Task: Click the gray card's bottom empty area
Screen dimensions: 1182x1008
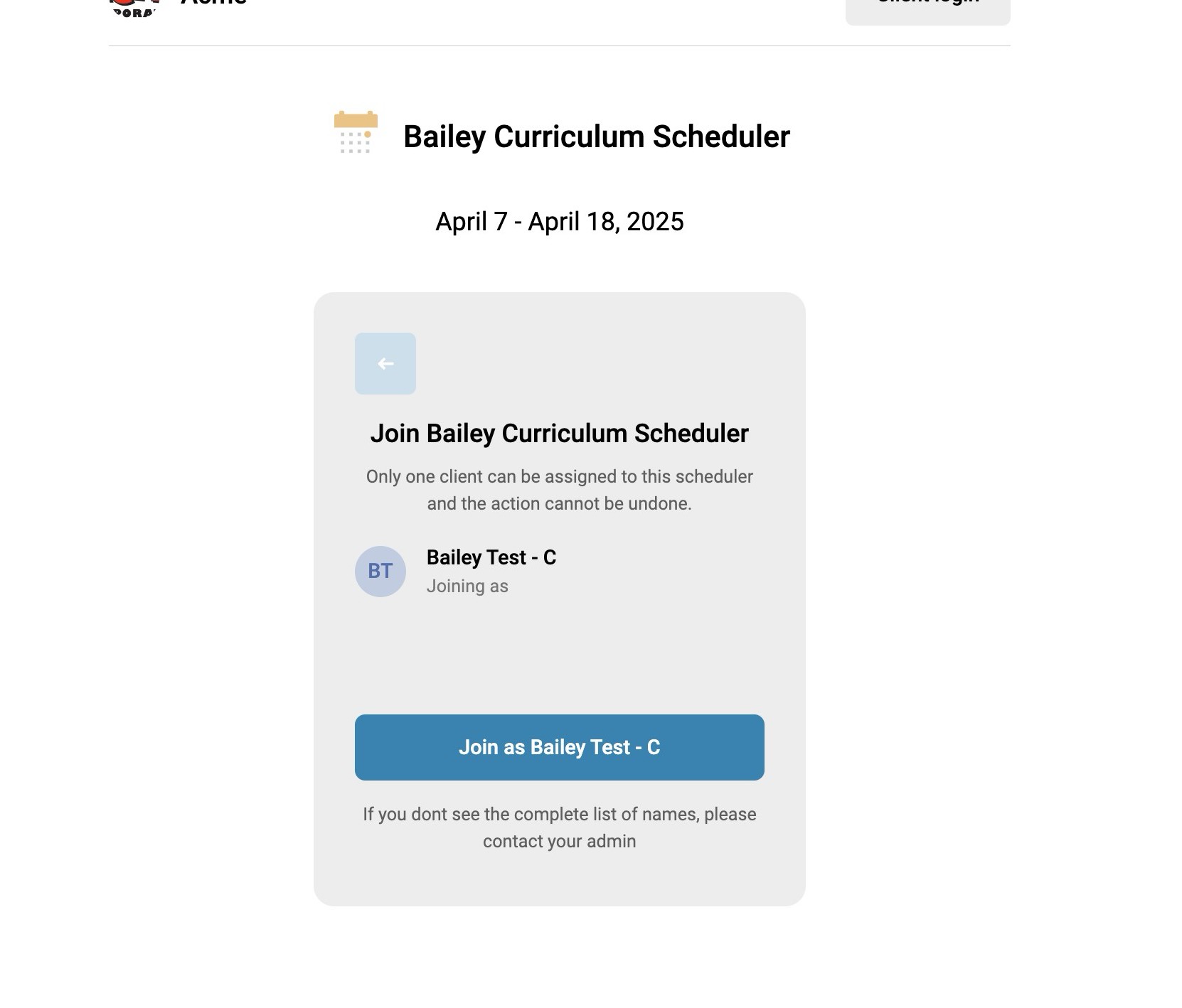Action: (x=560, y=880)
